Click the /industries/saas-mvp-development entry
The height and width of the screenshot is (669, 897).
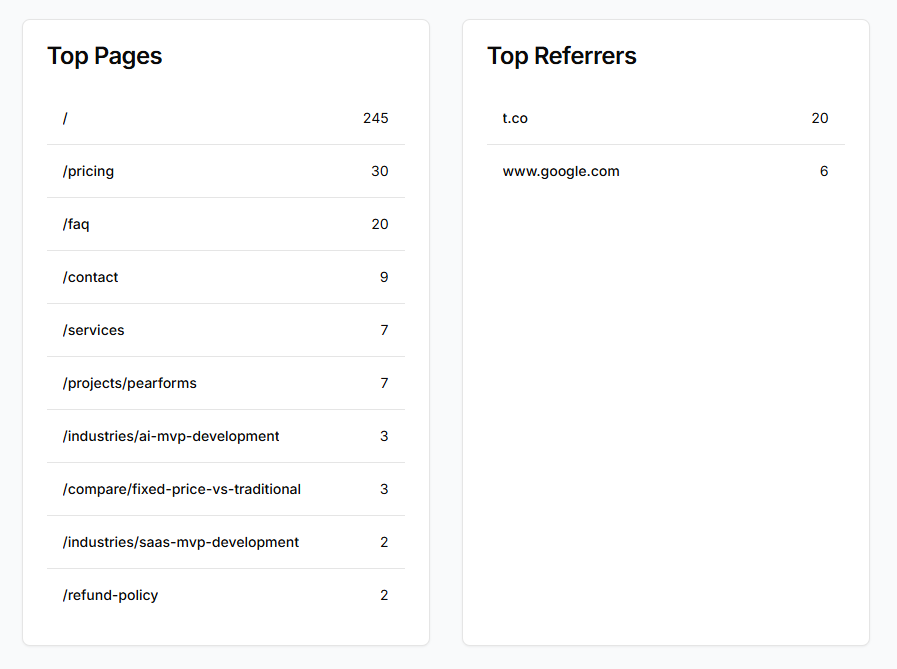click(x=180, y=542)
